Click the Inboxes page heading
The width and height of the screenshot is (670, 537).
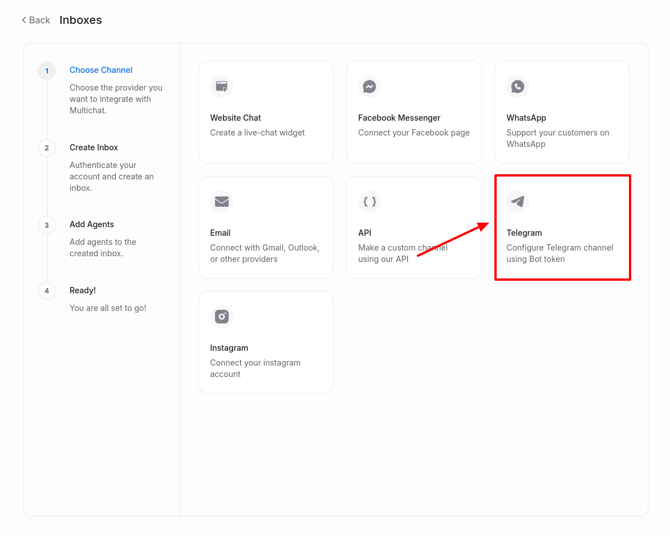(81, 20)
